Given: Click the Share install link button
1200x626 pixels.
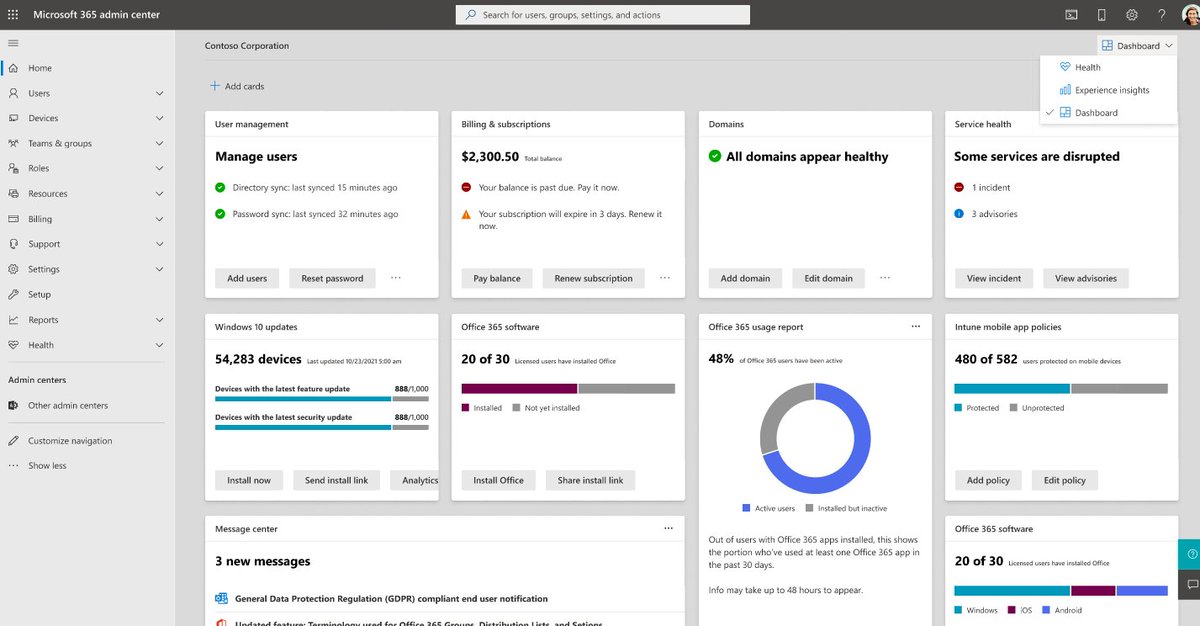Looking at the screenshot, I should tap(590, 480).
